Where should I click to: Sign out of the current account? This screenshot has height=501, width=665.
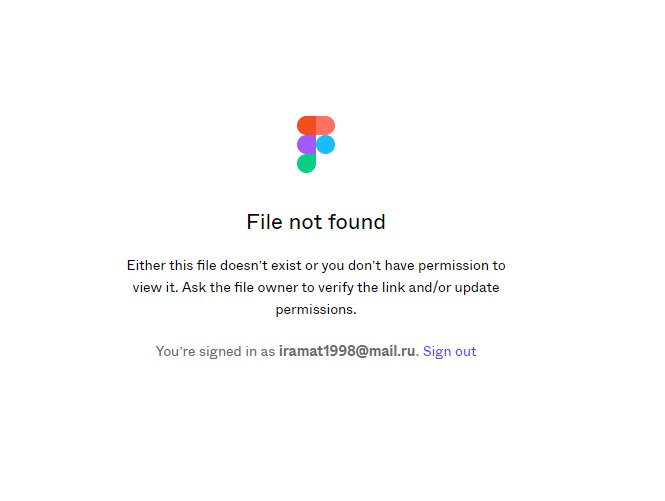point(450,351)
